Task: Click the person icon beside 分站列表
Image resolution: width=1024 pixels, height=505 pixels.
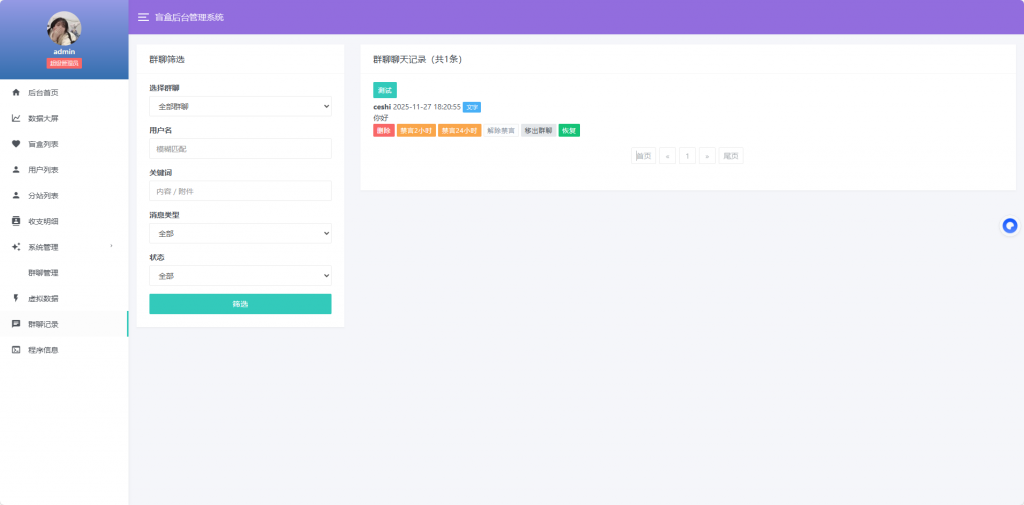Action: click(16, 195)
